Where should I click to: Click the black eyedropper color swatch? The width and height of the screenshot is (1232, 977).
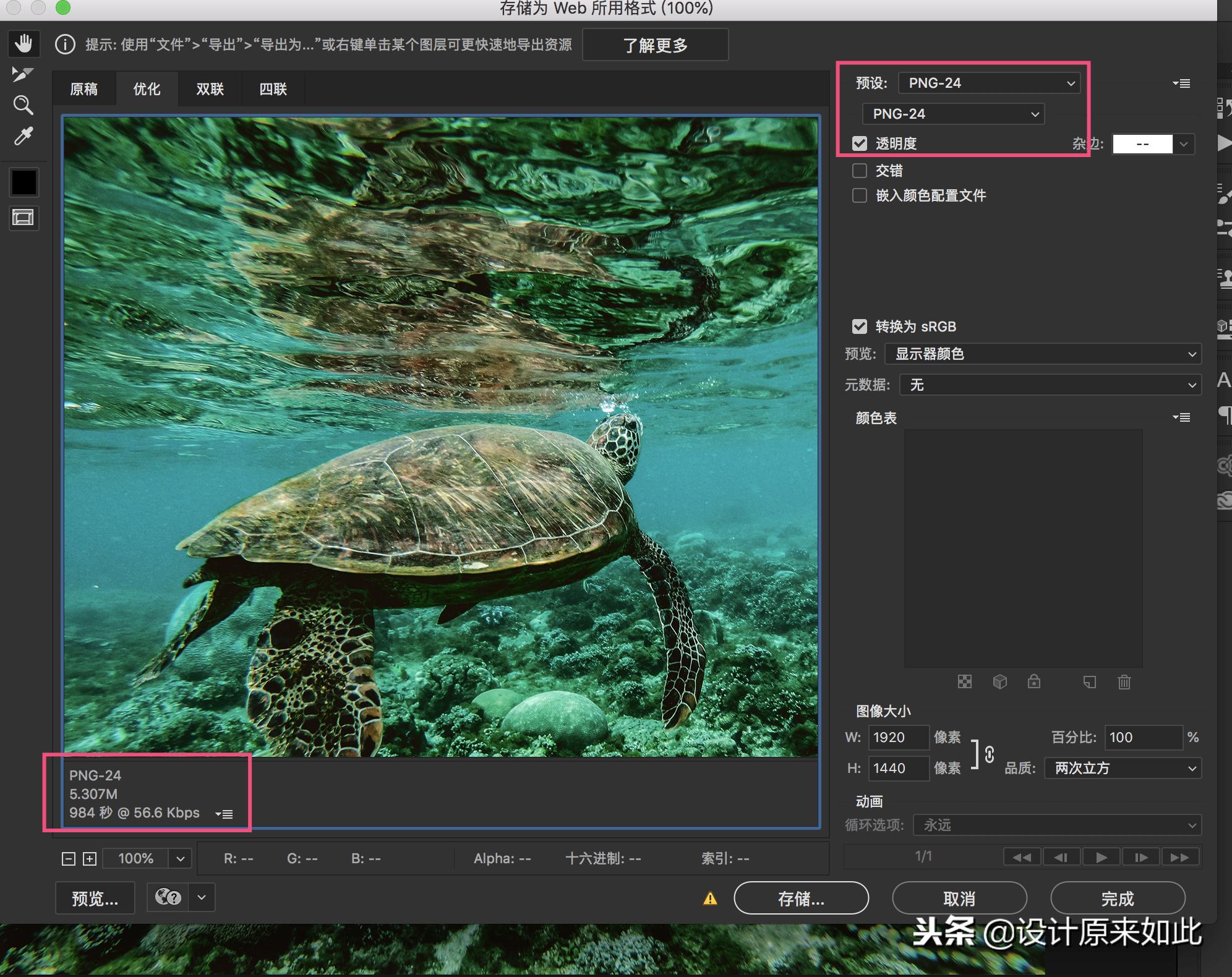[24, 182]
